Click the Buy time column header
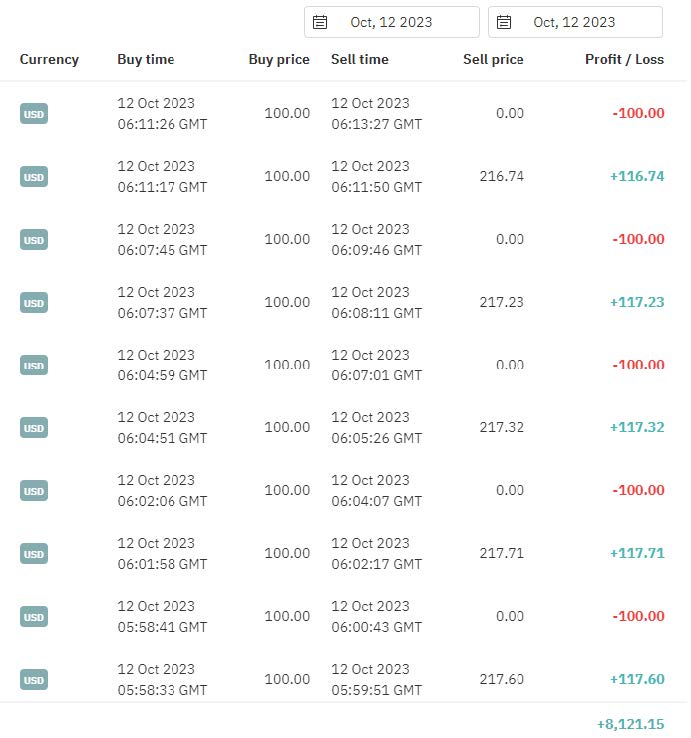The image size is (691, 738). point(146,59)
